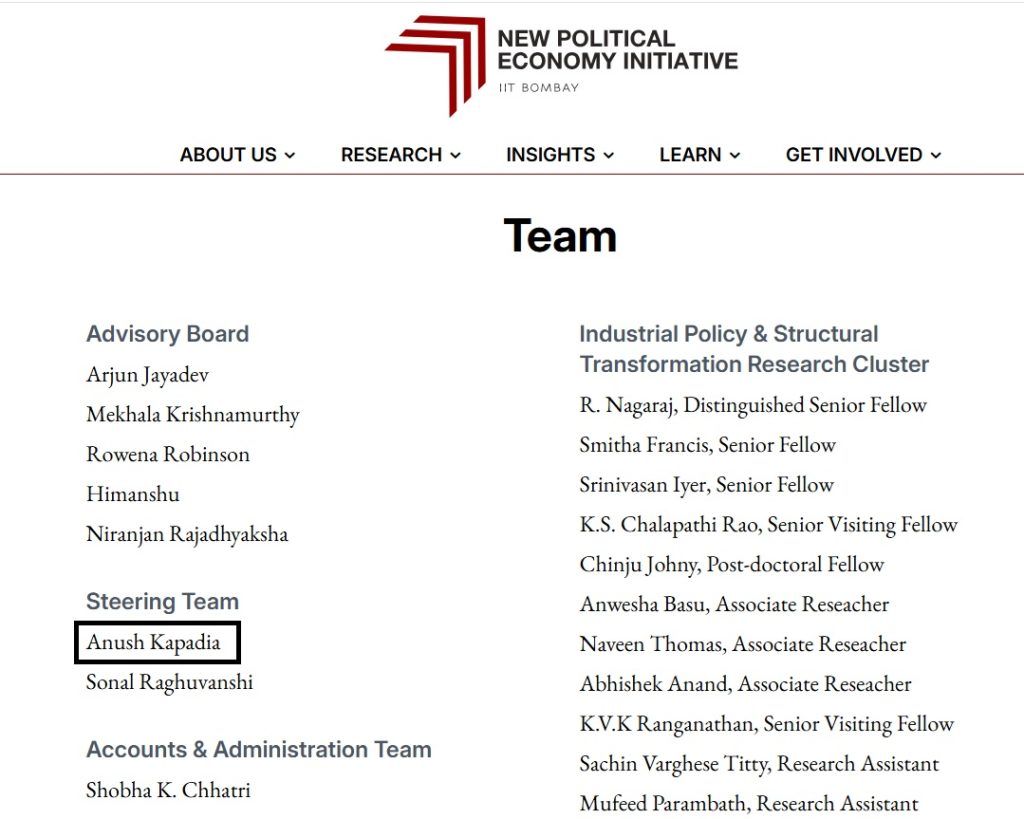
Task: Click the New Political Economy Initiative logo
Action: click(436, 62)
